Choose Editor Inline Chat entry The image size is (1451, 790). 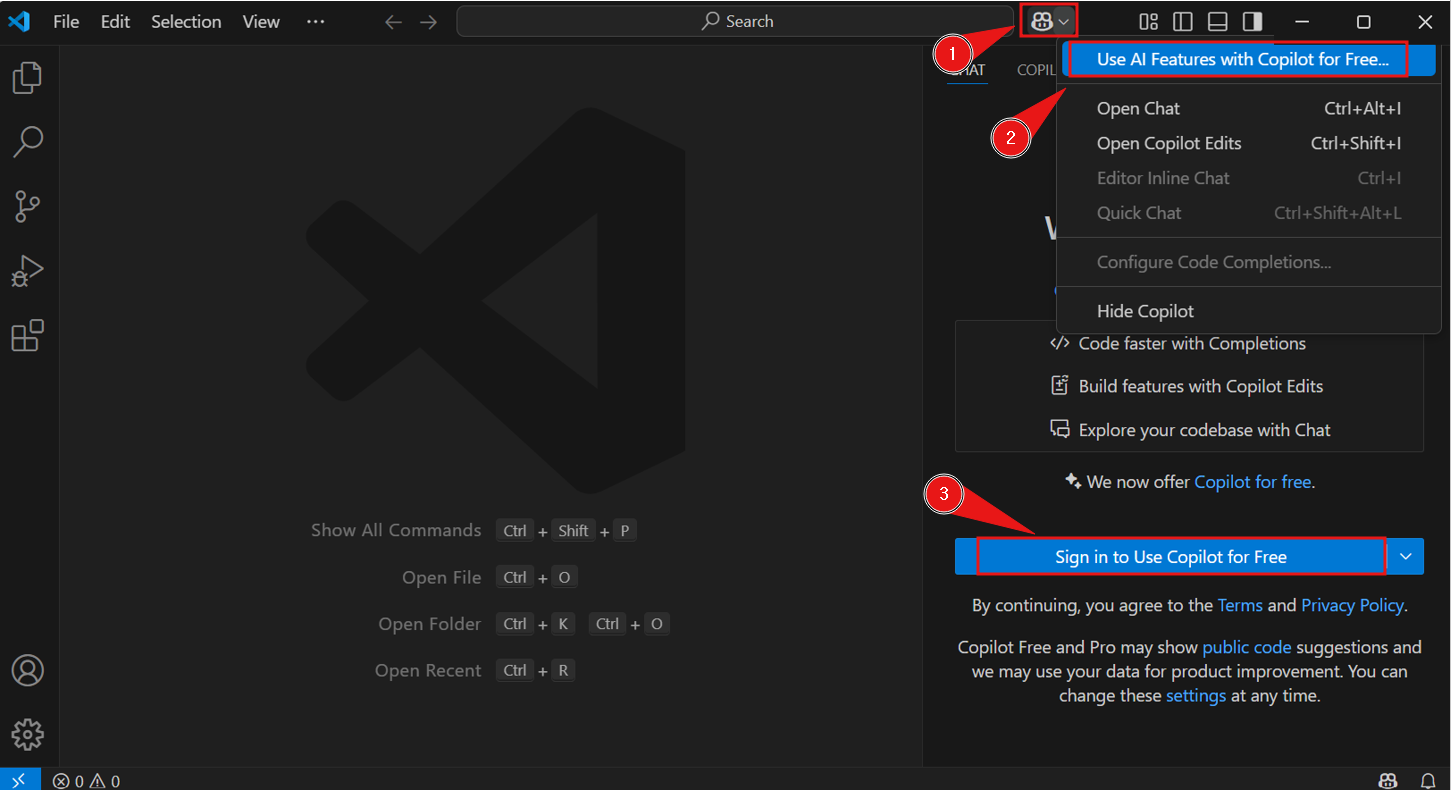[x=1248, y=178]
